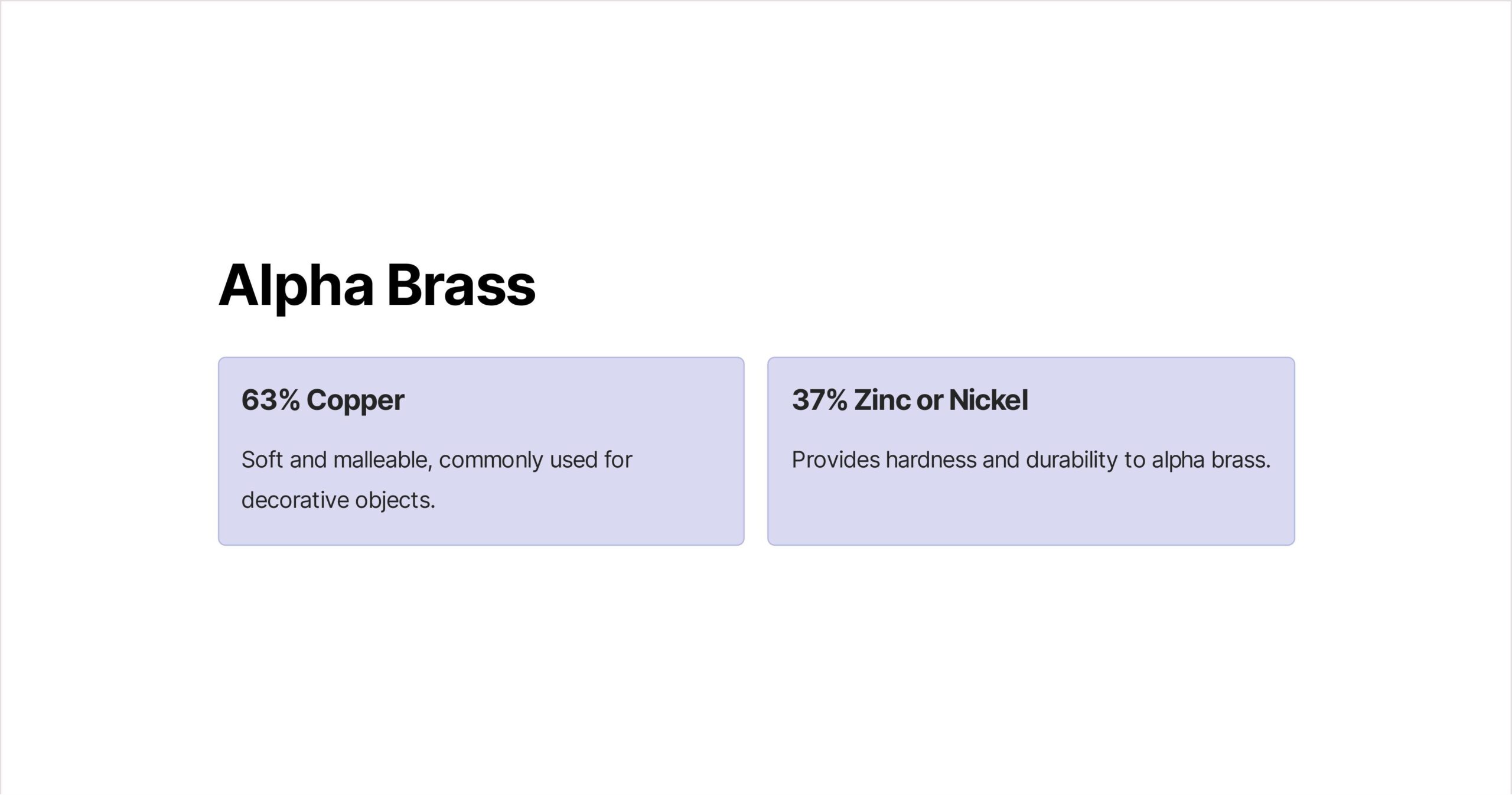Click the word Alpha in the heading

[x=296, y=286]
